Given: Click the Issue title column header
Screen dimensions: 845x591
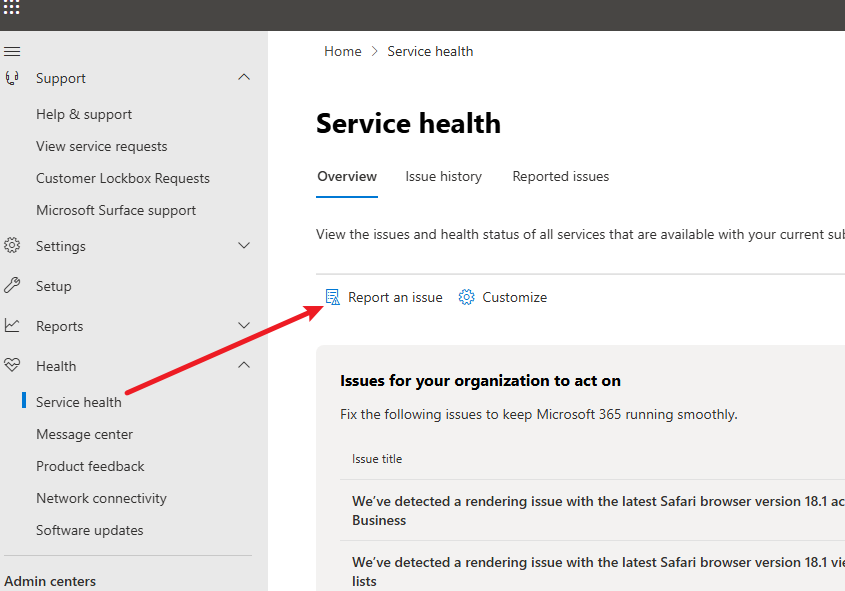Looking at the screenshot, I should [377, 459].
